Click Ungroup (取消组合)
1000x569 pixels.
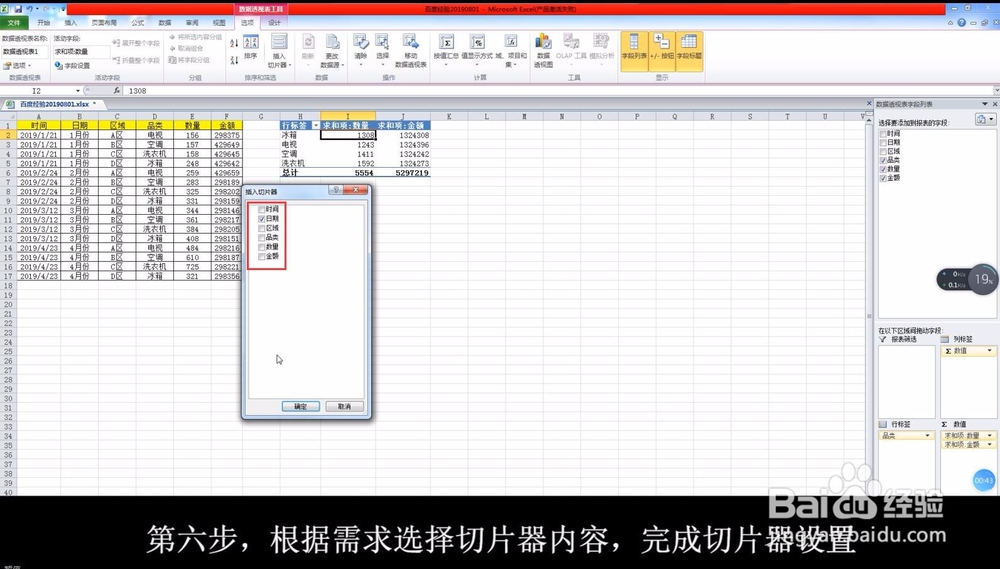pyautogui.click(x=186, y=48)
